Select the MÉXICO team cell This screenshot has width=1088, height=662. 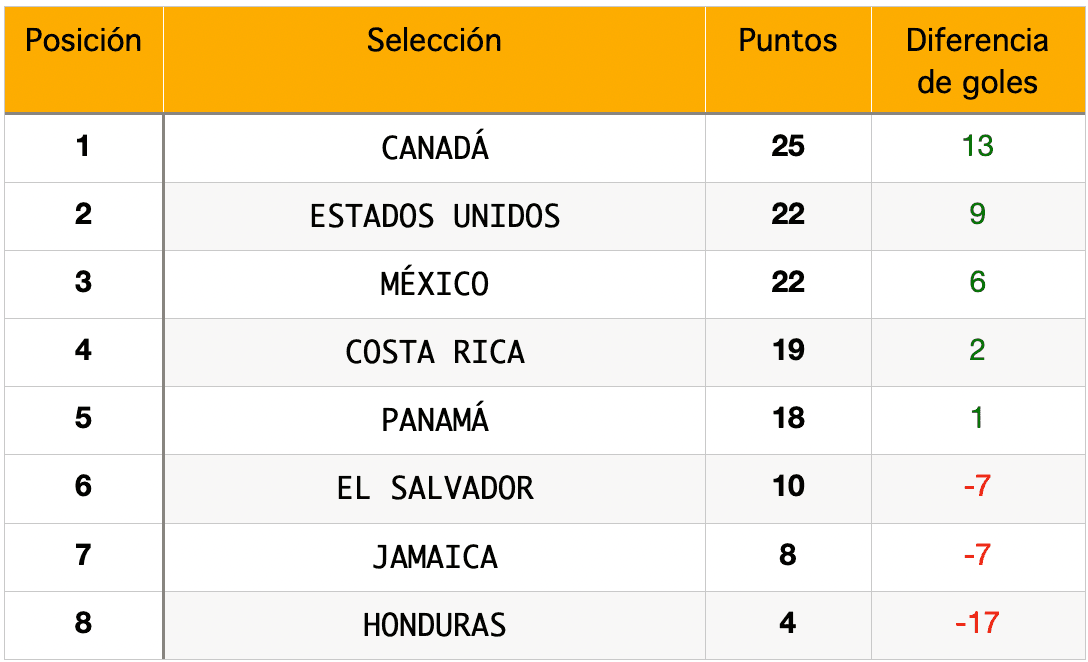pyautogui.click(x=435, y=284)
